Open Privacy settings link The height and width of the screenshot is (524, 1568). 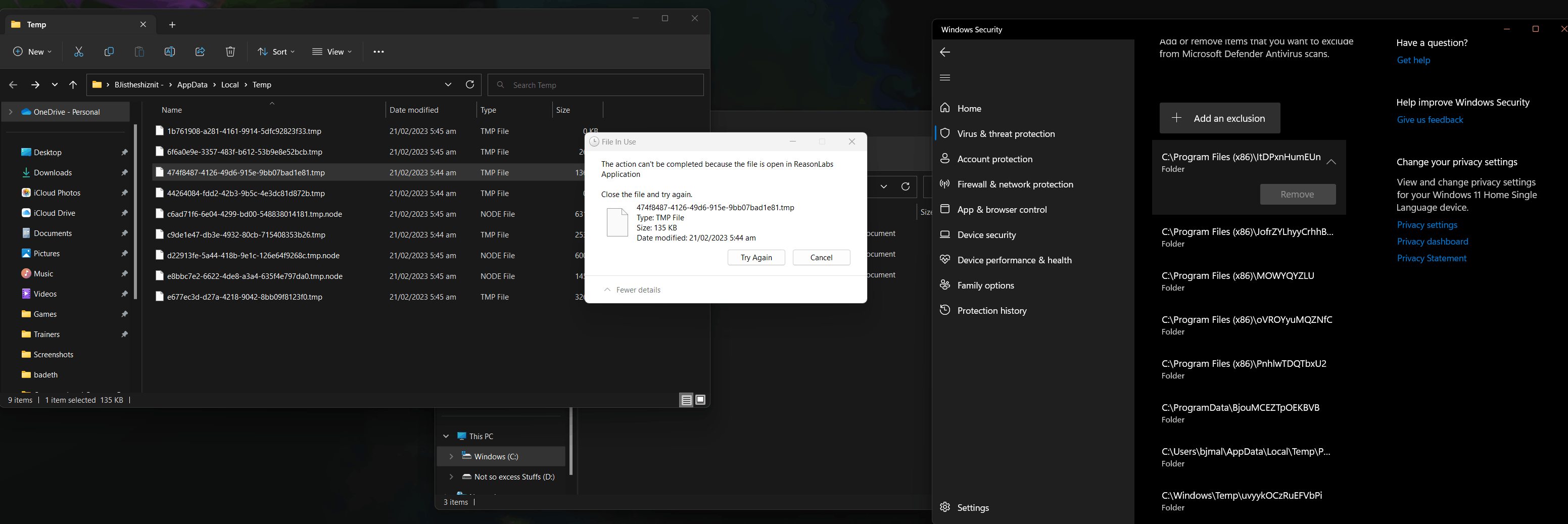(1427, 225)
